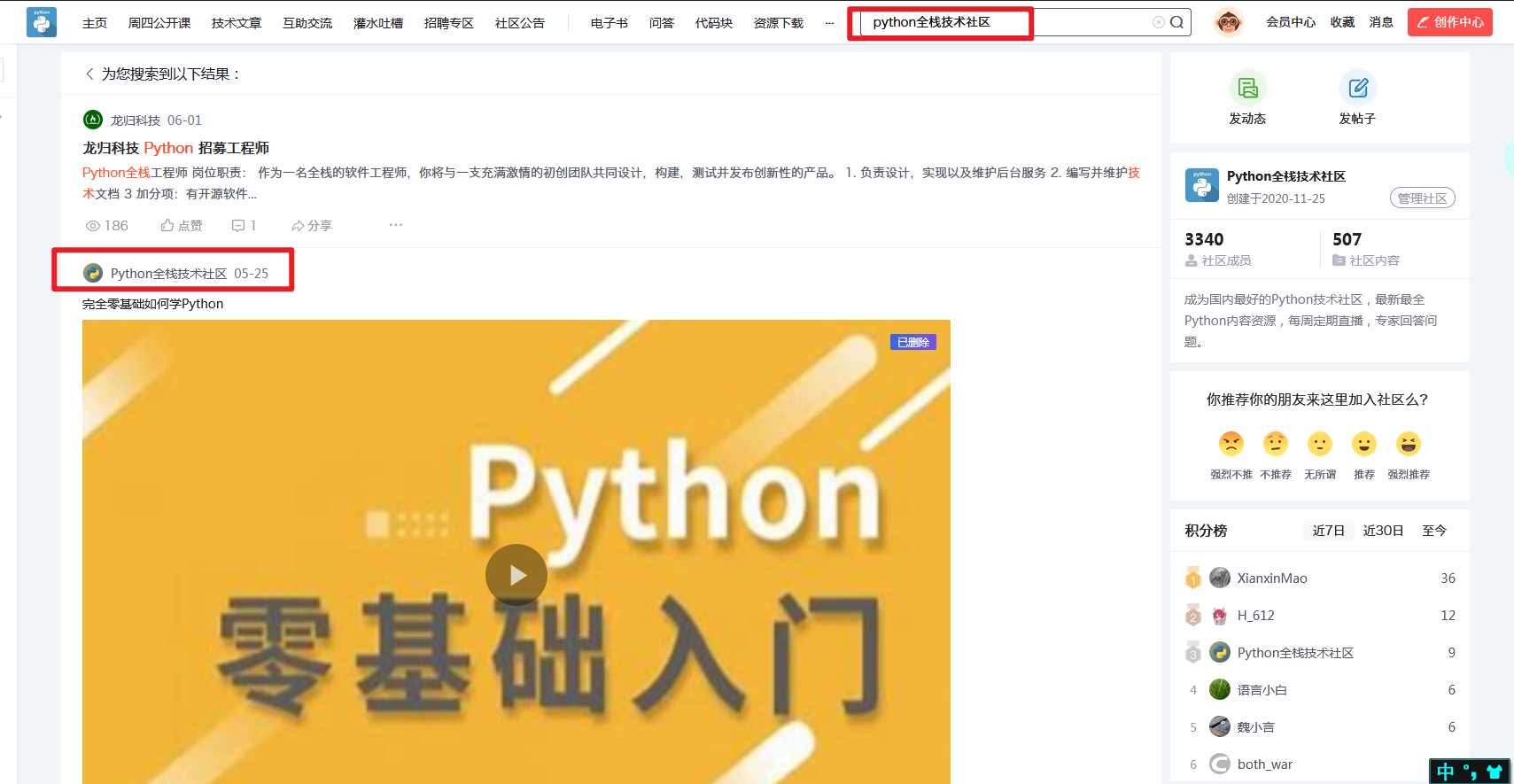Click 语言小白's avatar in ranking
This screenshot has width=1514, height=784.
pos(1220,689)
